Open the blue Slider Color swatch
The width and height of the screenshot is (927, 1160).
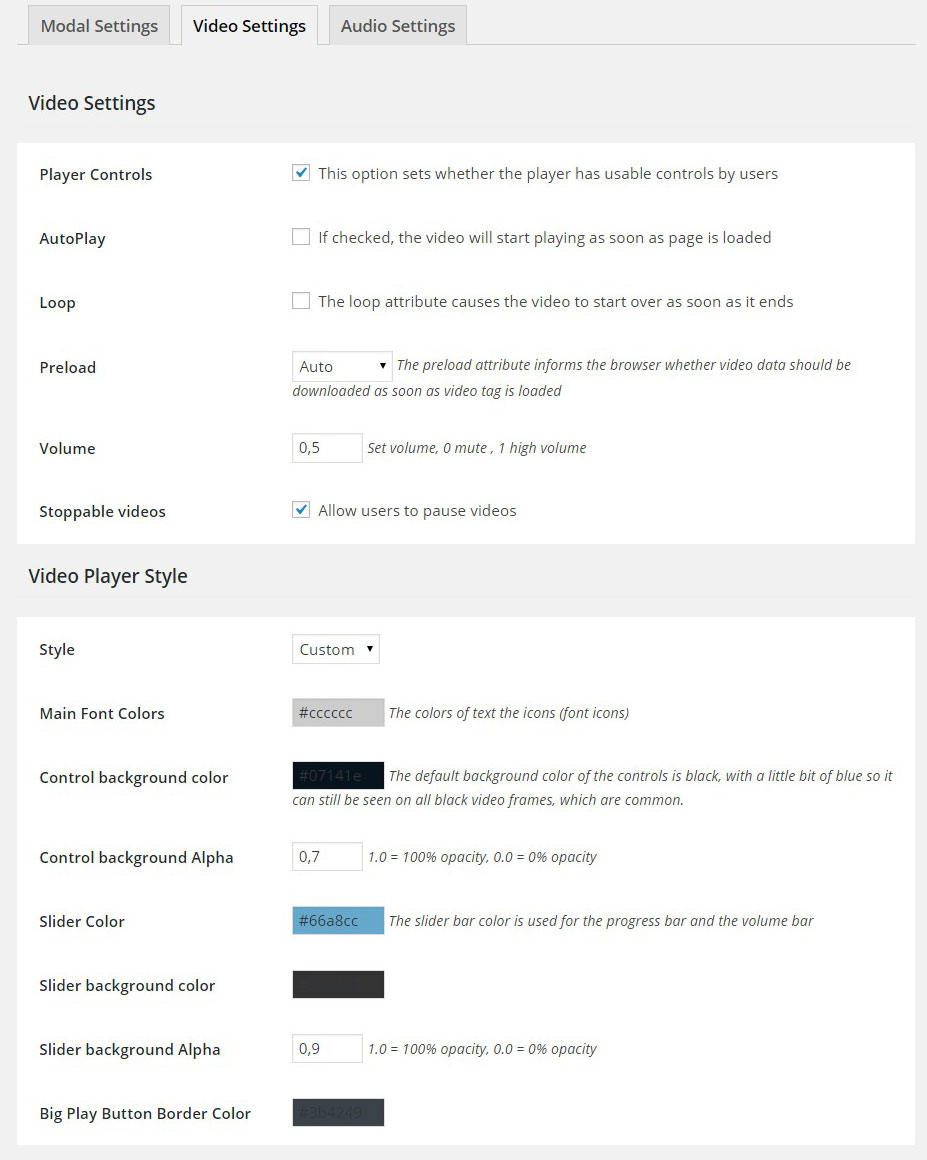[338, 920]
